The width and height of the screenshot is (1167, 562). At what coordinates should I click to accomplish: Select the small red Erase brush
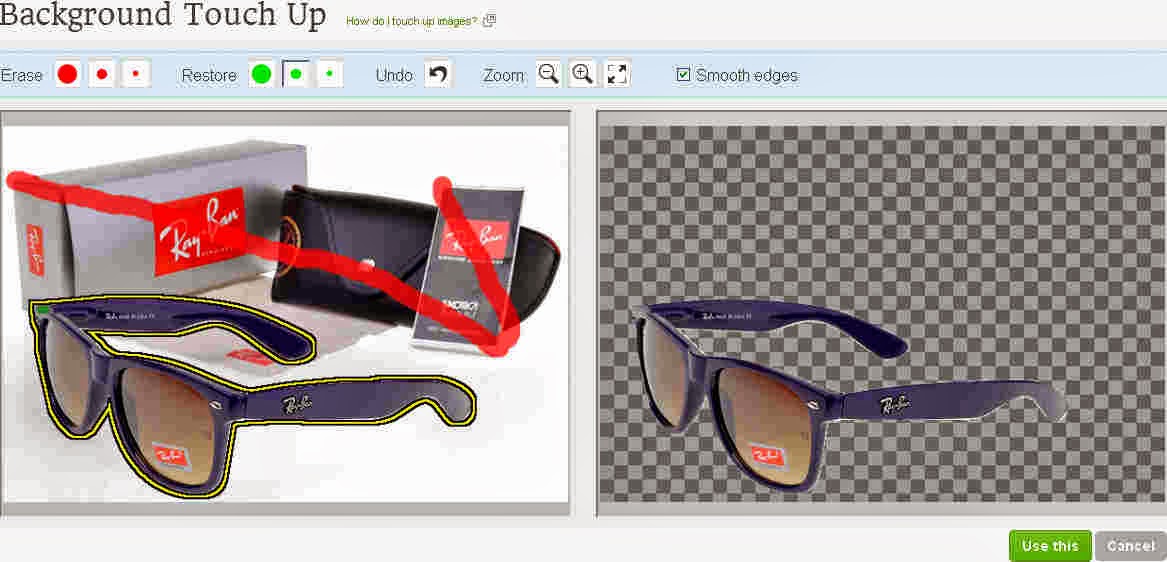136,74
